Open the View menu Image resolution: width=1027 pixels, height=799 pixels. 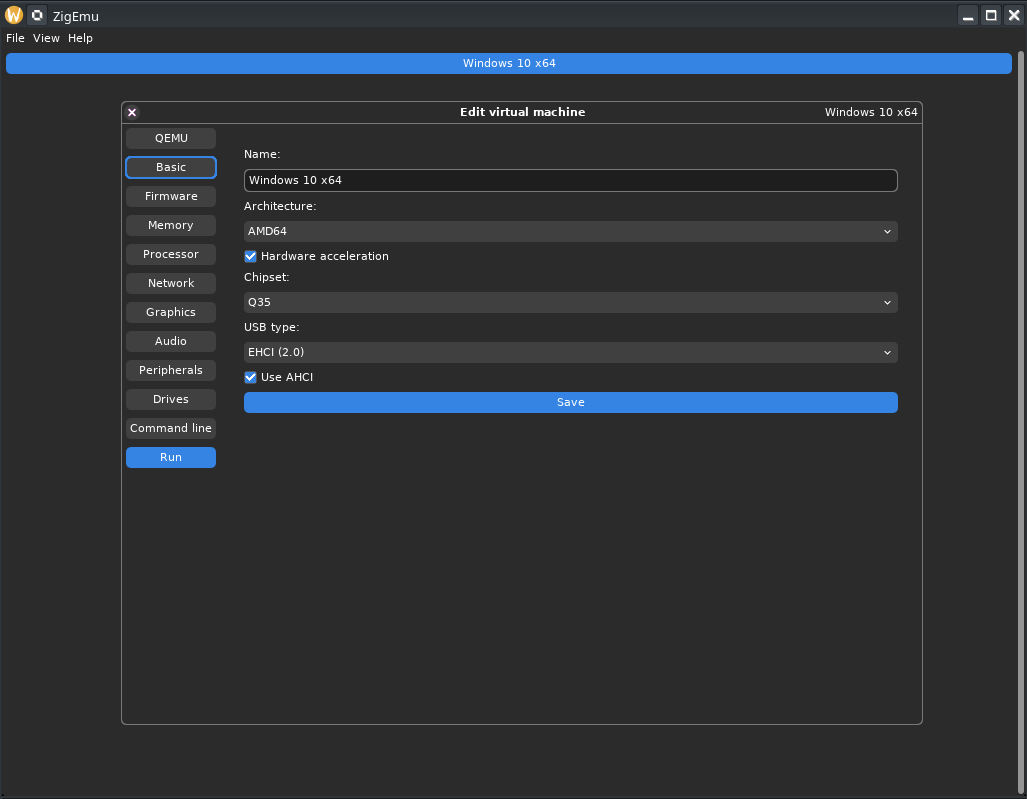[46, 38]
